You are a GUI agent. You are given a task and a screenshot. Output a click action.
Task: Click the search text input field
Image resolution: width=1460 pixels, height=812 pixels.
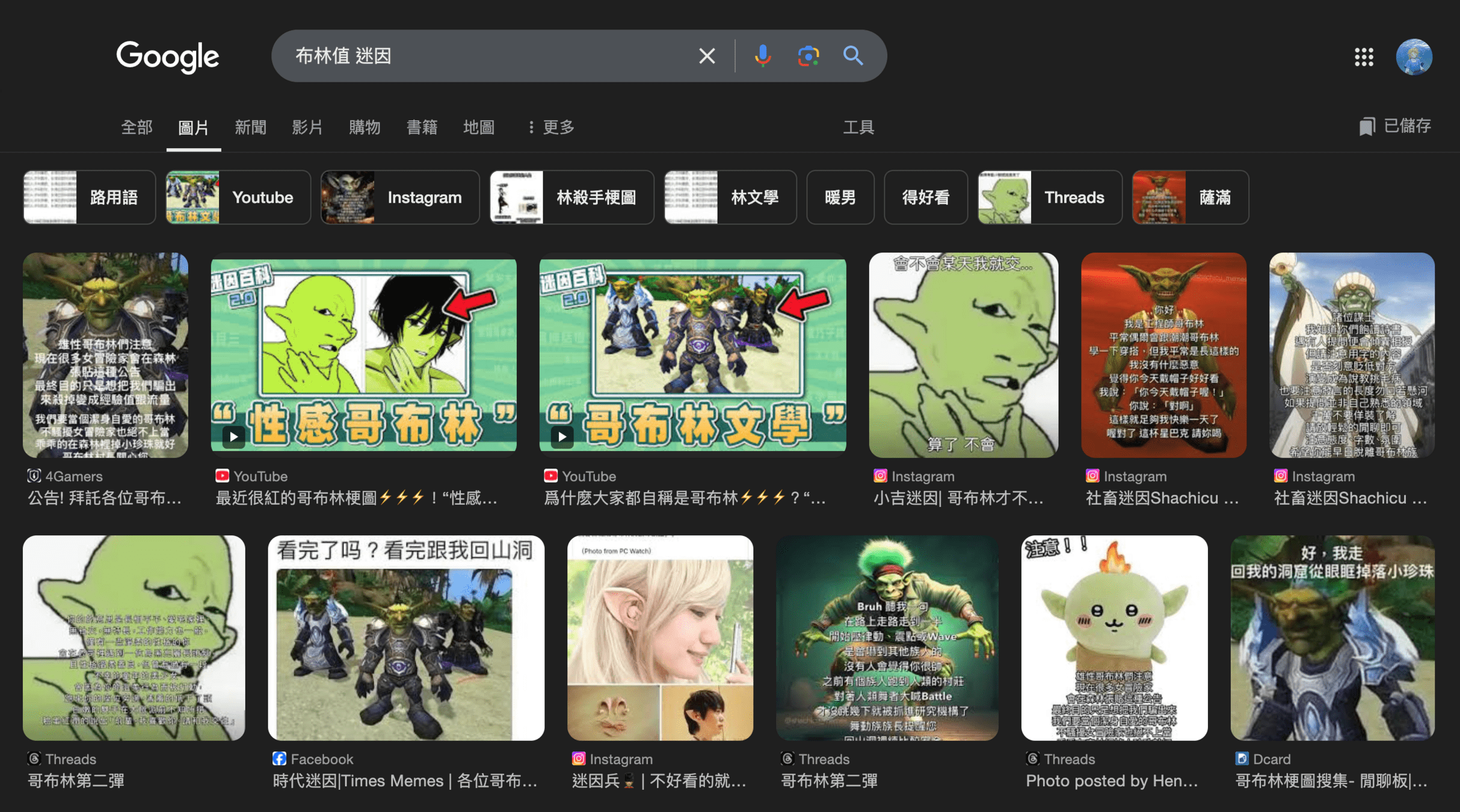(x=481, y=56)
